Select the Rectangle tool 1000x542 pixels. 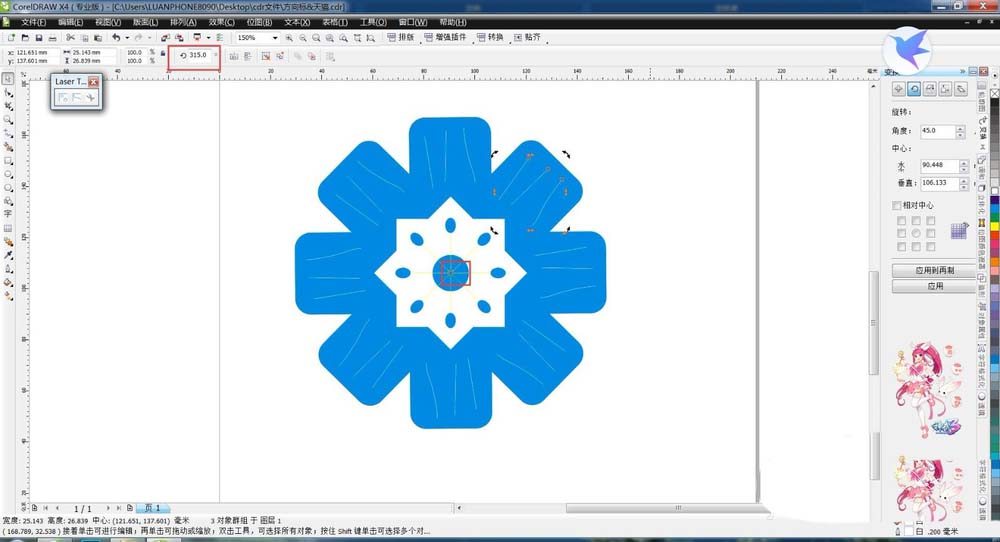(x=8, y=161)
